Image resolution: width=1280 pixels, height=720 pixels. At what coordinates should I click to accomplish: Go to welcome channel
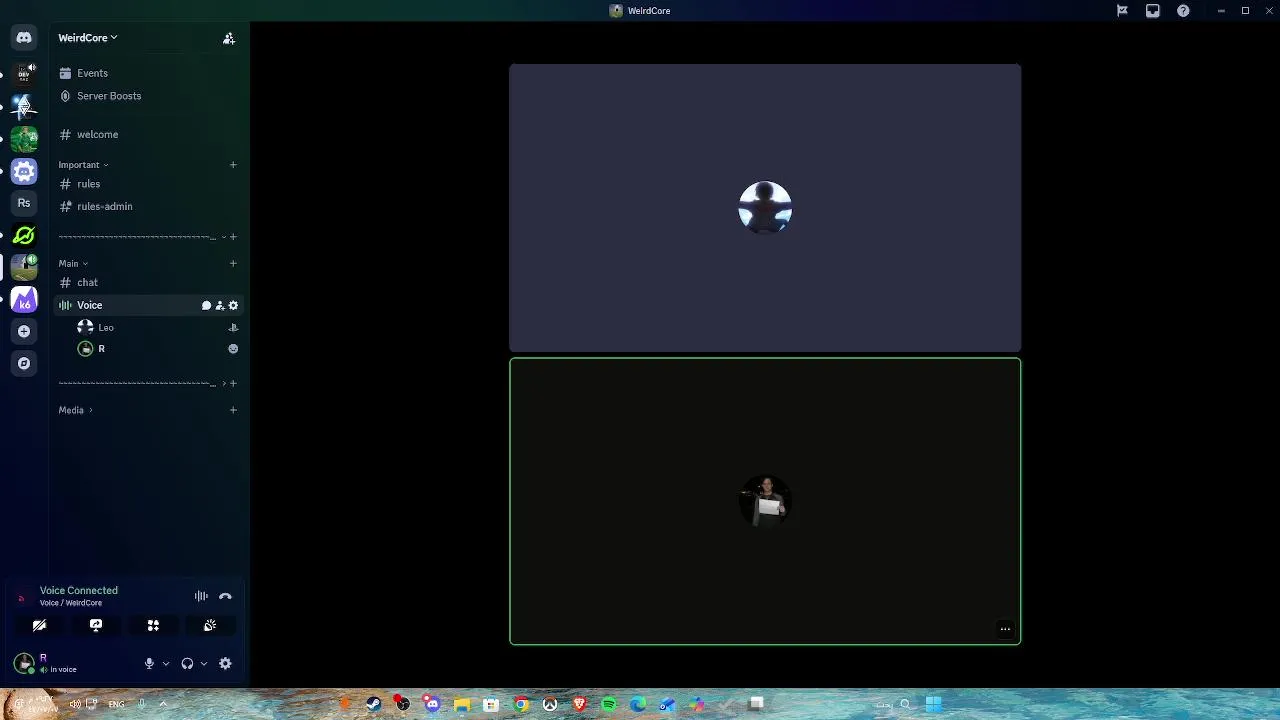[149, 134]
